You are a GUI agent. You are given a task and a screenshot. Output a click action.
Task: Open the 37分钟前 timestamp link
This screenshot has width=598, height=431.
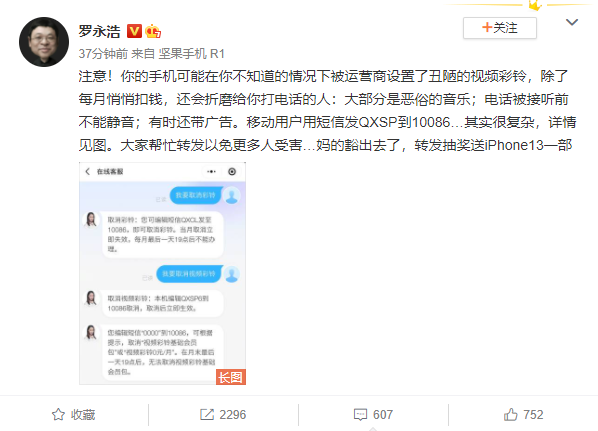tap(103, 54)
